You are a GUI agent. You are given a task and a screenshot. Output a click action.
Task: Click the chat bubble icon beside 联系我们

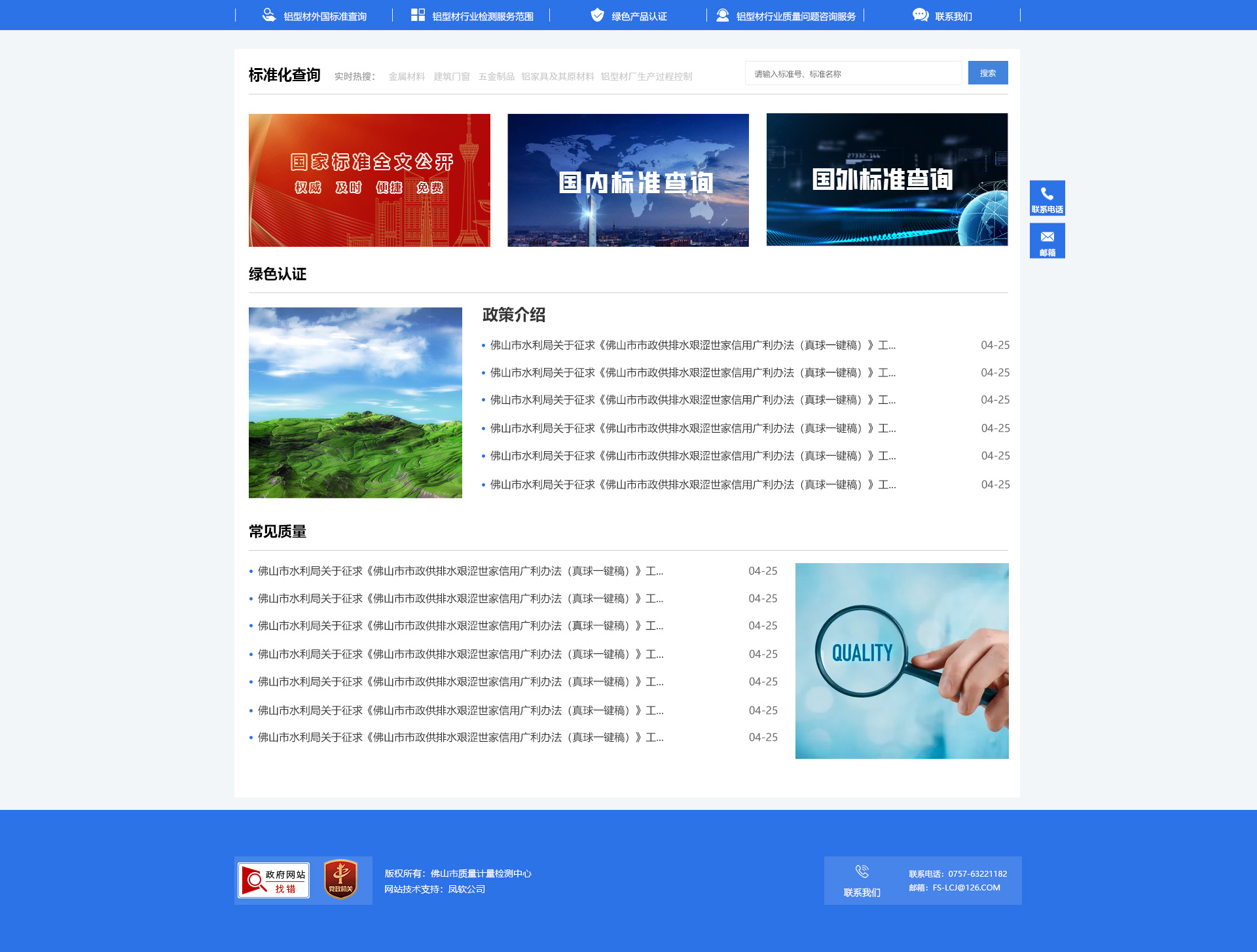click(x=920, y=15)
